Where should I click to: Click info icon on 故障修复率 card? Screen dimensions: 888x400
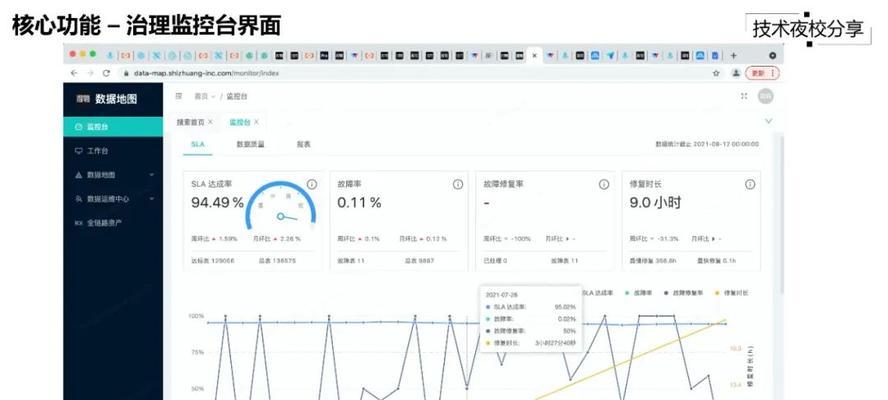point(604,184)
